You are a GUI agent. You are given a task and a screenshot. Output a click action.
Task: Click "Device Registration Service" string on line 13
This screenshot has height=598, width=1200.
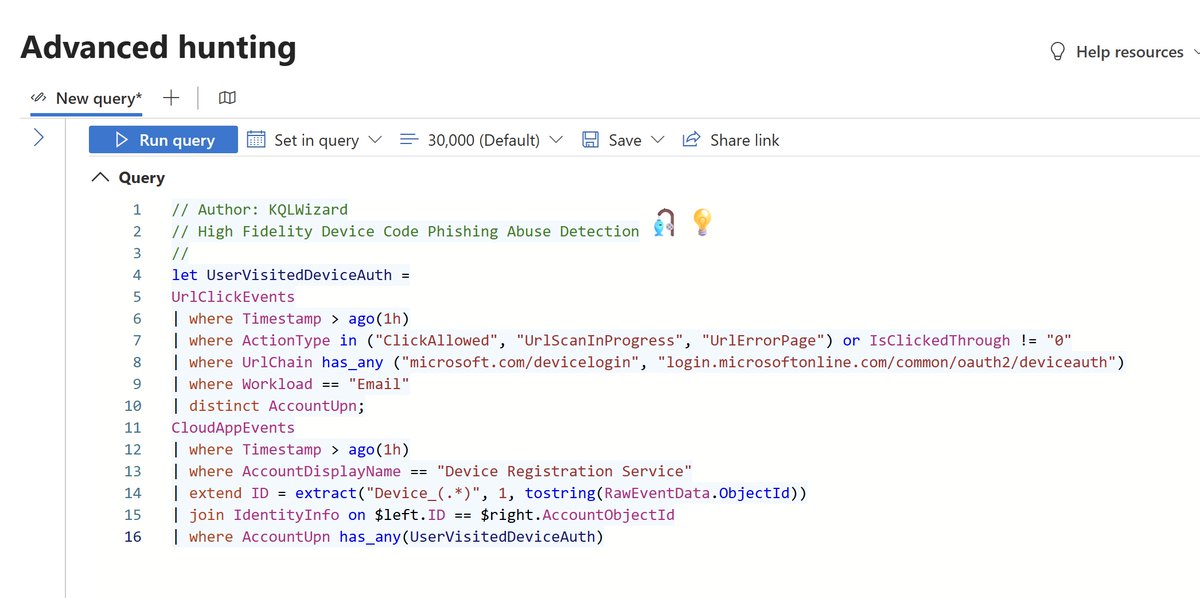click(564, 471)
